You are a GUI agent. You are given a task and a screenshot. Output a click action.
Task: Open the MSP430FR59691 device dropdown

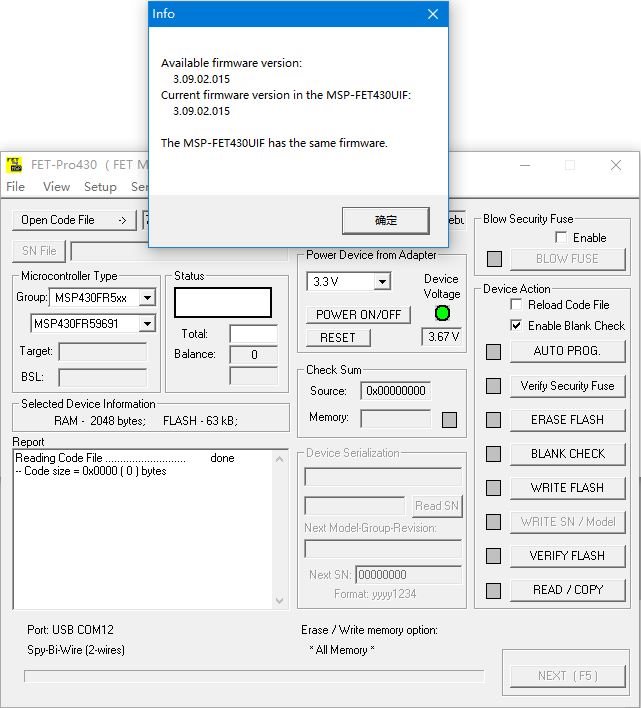click(147, 324)
